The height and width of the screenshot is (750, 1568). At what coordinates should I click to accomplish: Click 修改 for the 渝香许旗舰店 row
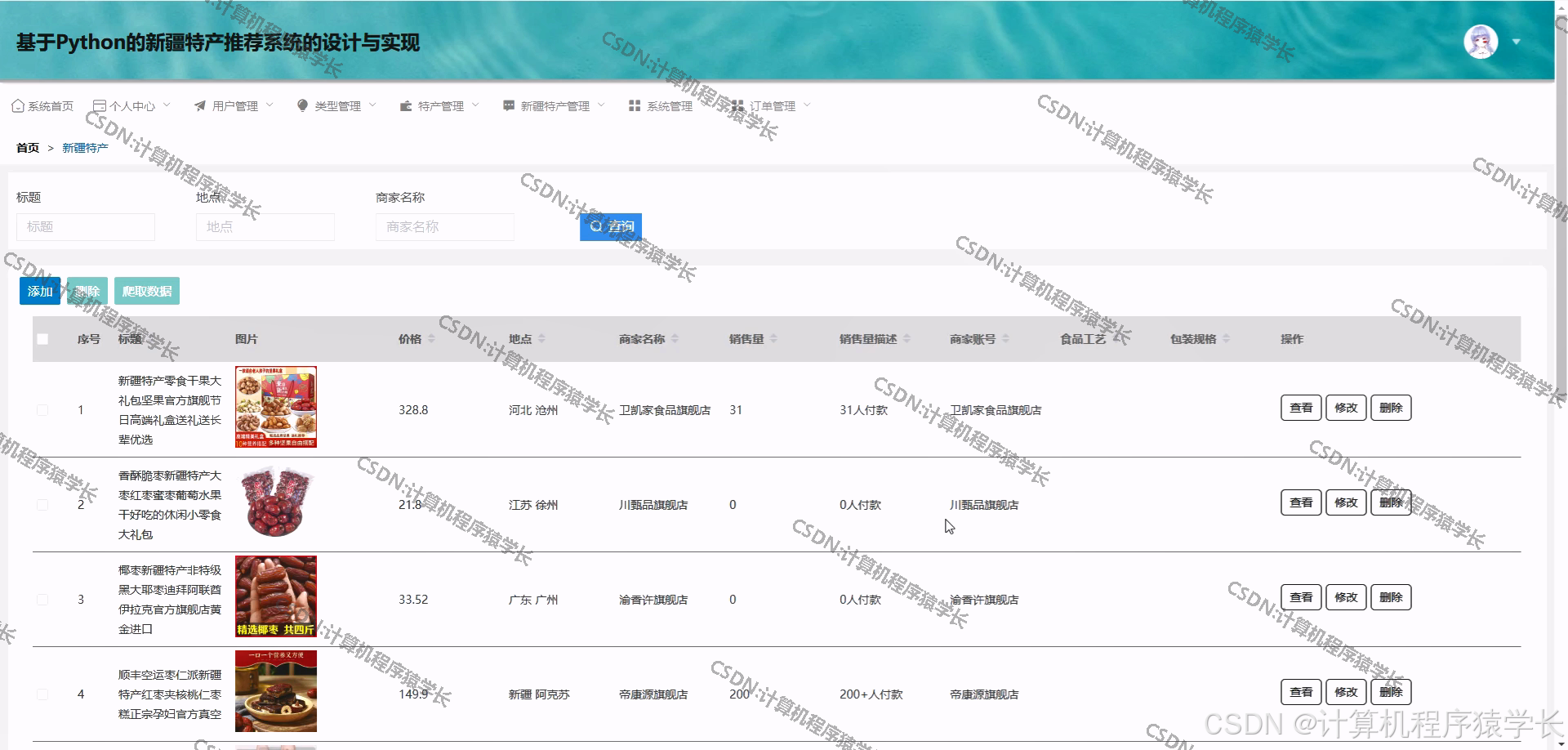[x=1346, y=597]
